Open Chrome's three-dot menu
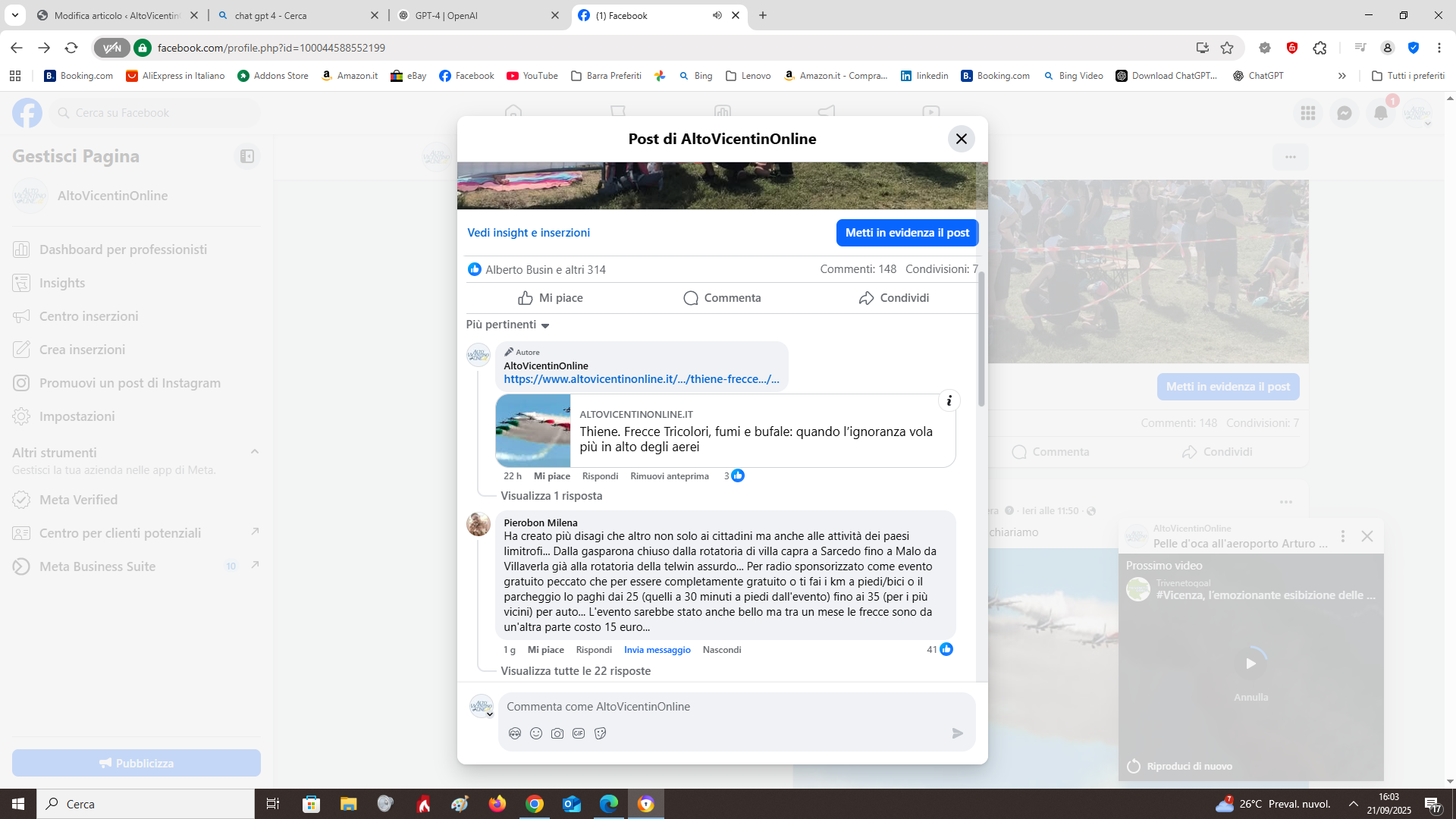This screenshot has width=1456, height=819. [x=1439, y=48]
